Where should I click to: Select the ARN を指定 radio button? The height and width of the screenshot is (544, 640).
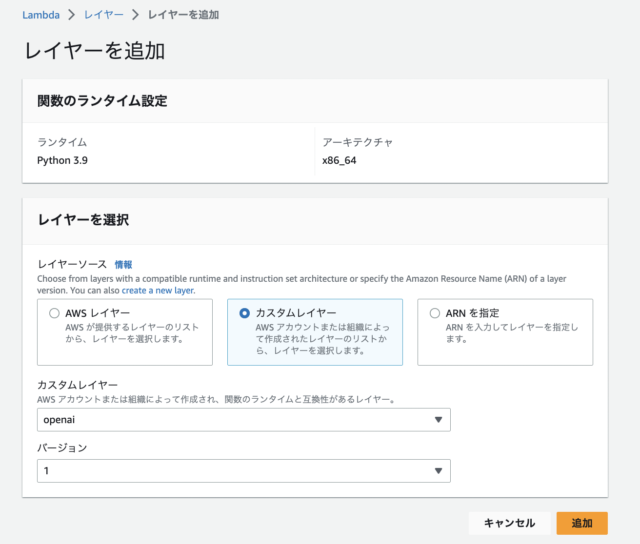[x=435, y=313]
